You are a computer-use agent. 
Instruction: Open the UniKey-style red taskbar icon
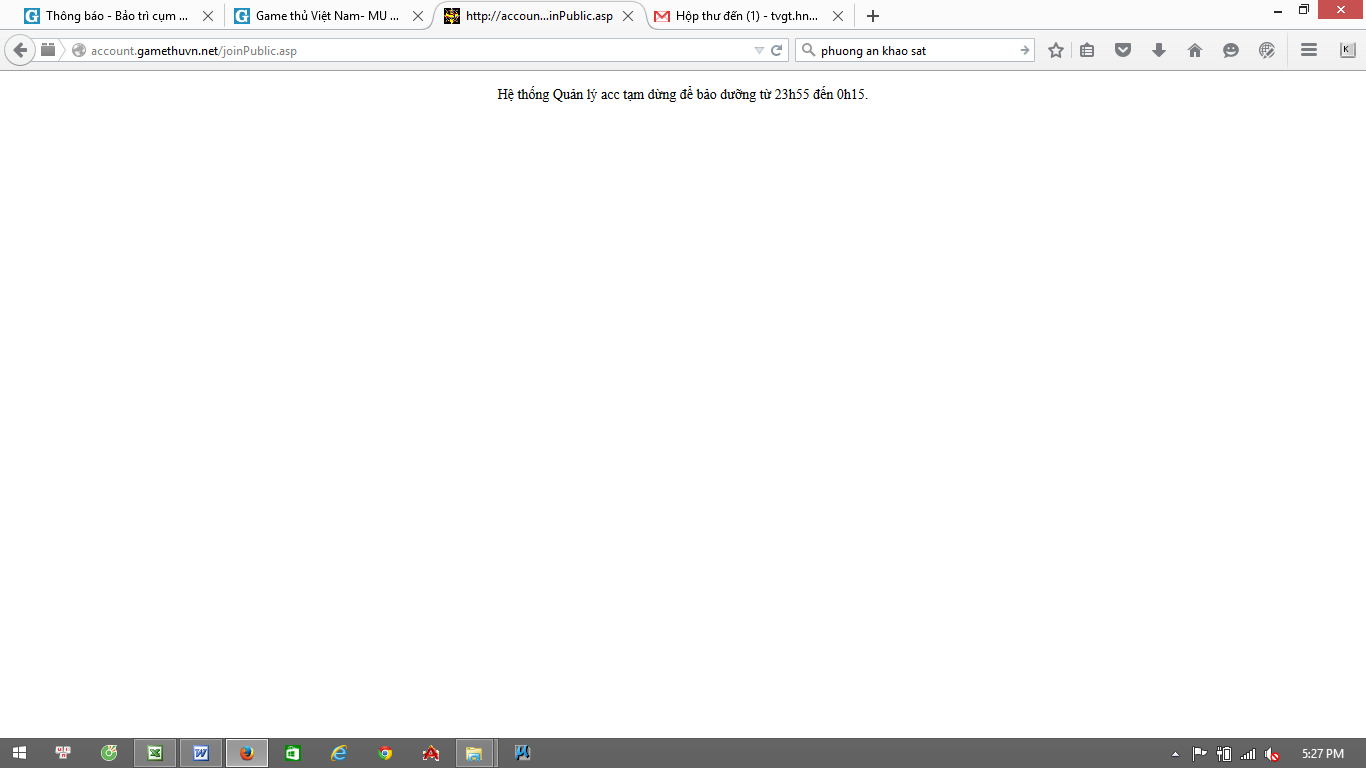tap(63, 753)
